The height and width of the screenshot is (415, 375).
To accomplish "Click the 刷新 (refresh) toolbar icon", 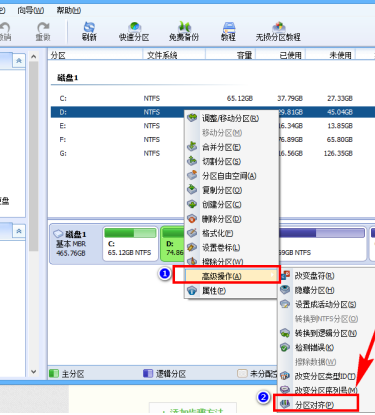I will (89, 31).
